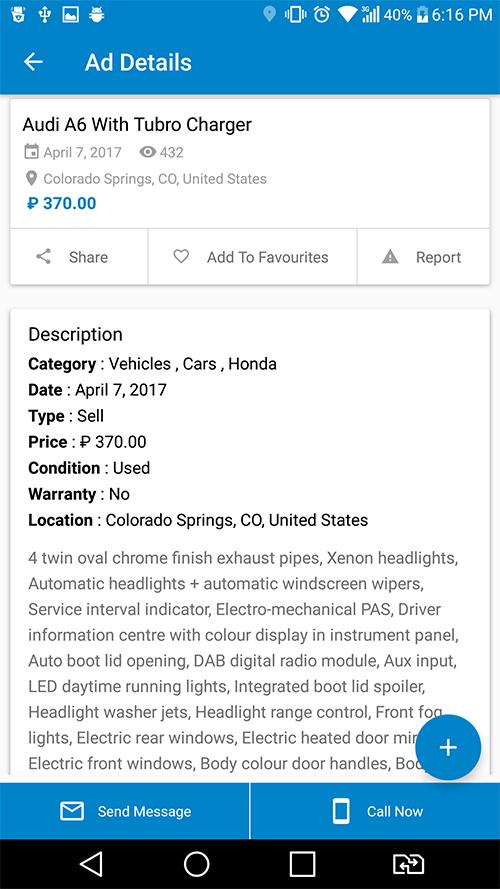Tap the Share icon

click(x=44, y=257)
